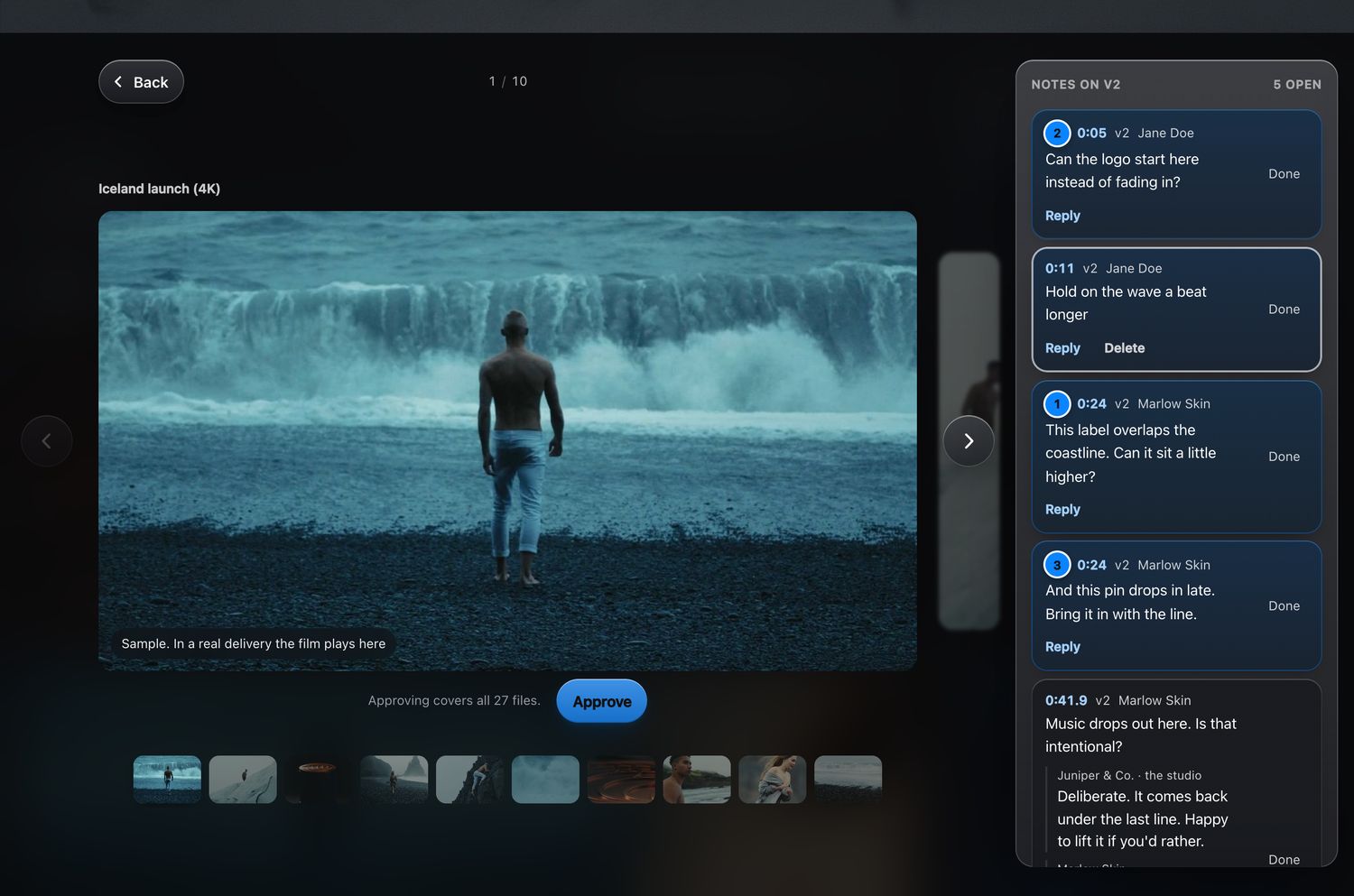The image size is (1354, 896).
Task: Open the fourth thumbnail with sea stacks
Action: tap(394, 780)
